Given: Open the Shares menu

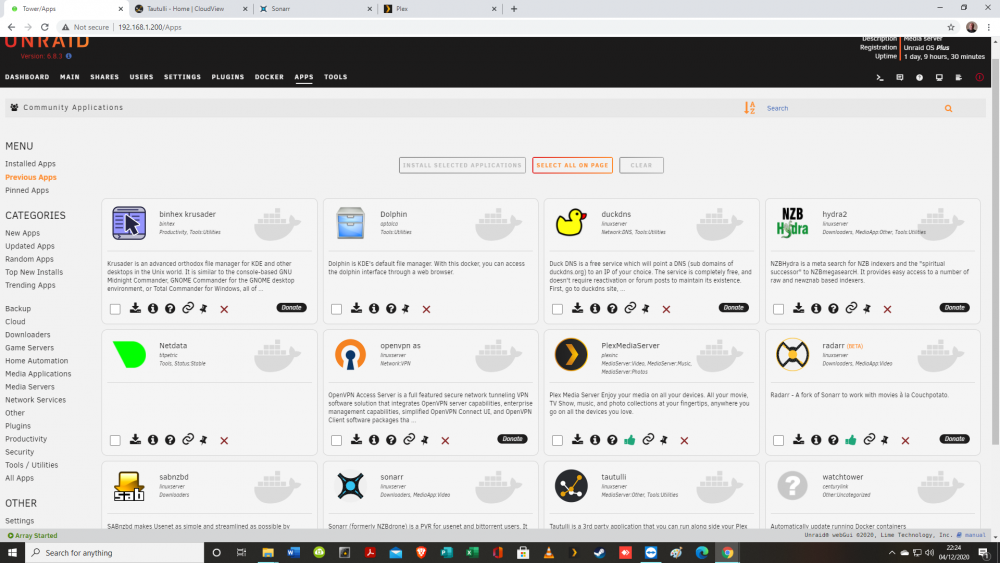Looking at the screenshot, I should (105, 77).
